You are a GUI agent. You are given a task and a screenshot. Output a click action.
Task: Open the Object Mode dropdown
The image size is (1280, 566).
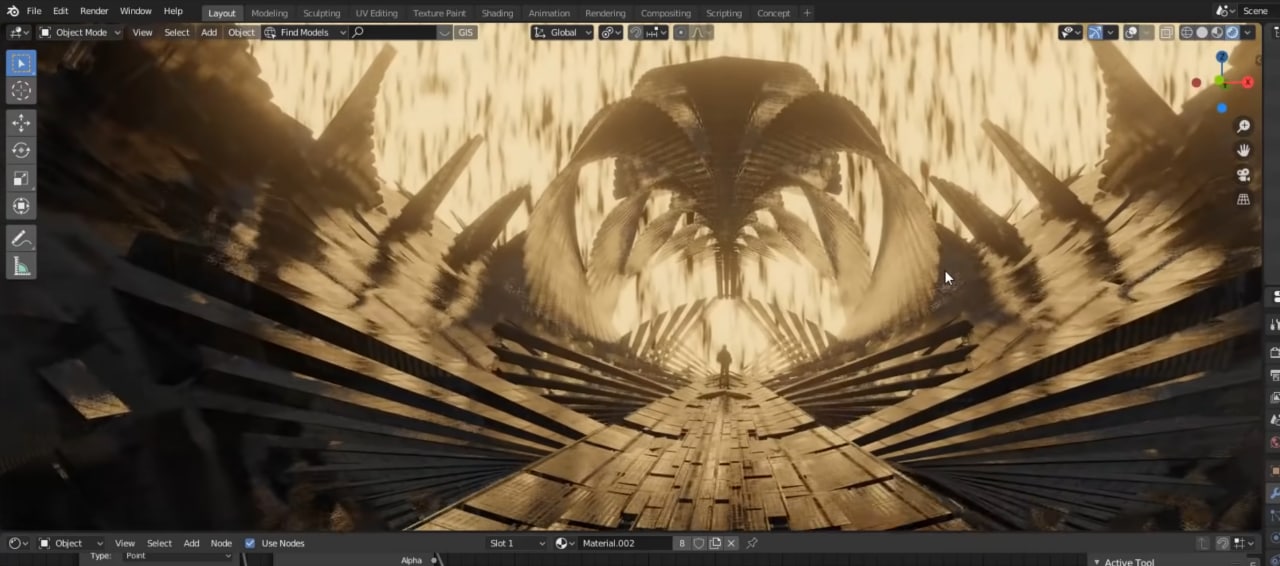tap(80, 32)
